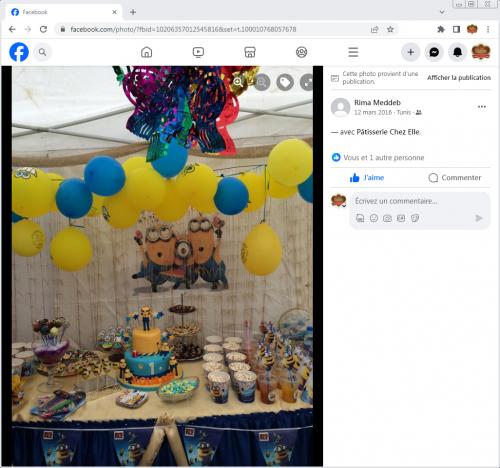
Task: Open Rima Meddeb's profile name
Action: 377,103
